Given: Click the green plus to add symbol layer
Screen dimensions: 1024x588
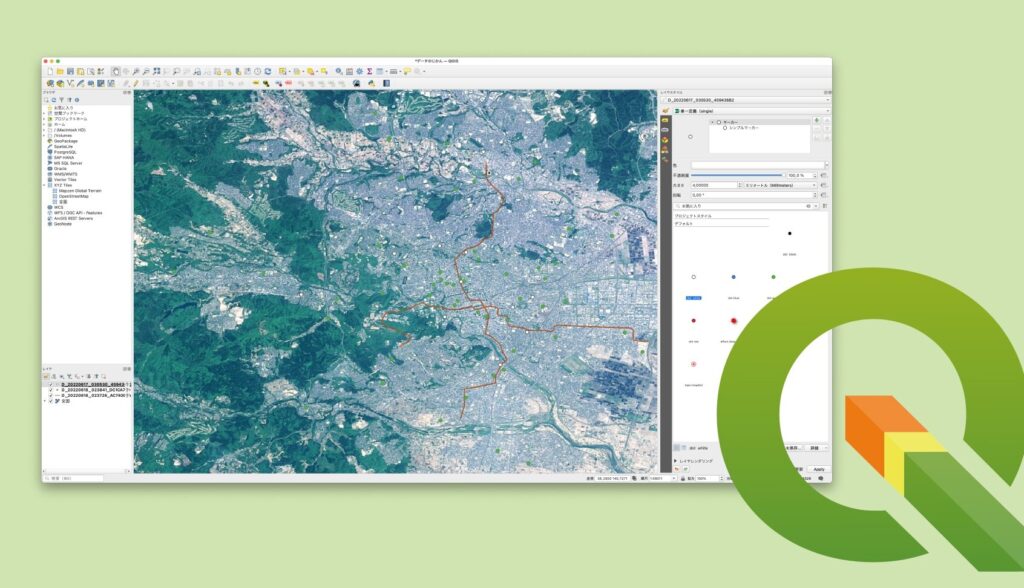Looking at the screenshot, I should 817,120.
